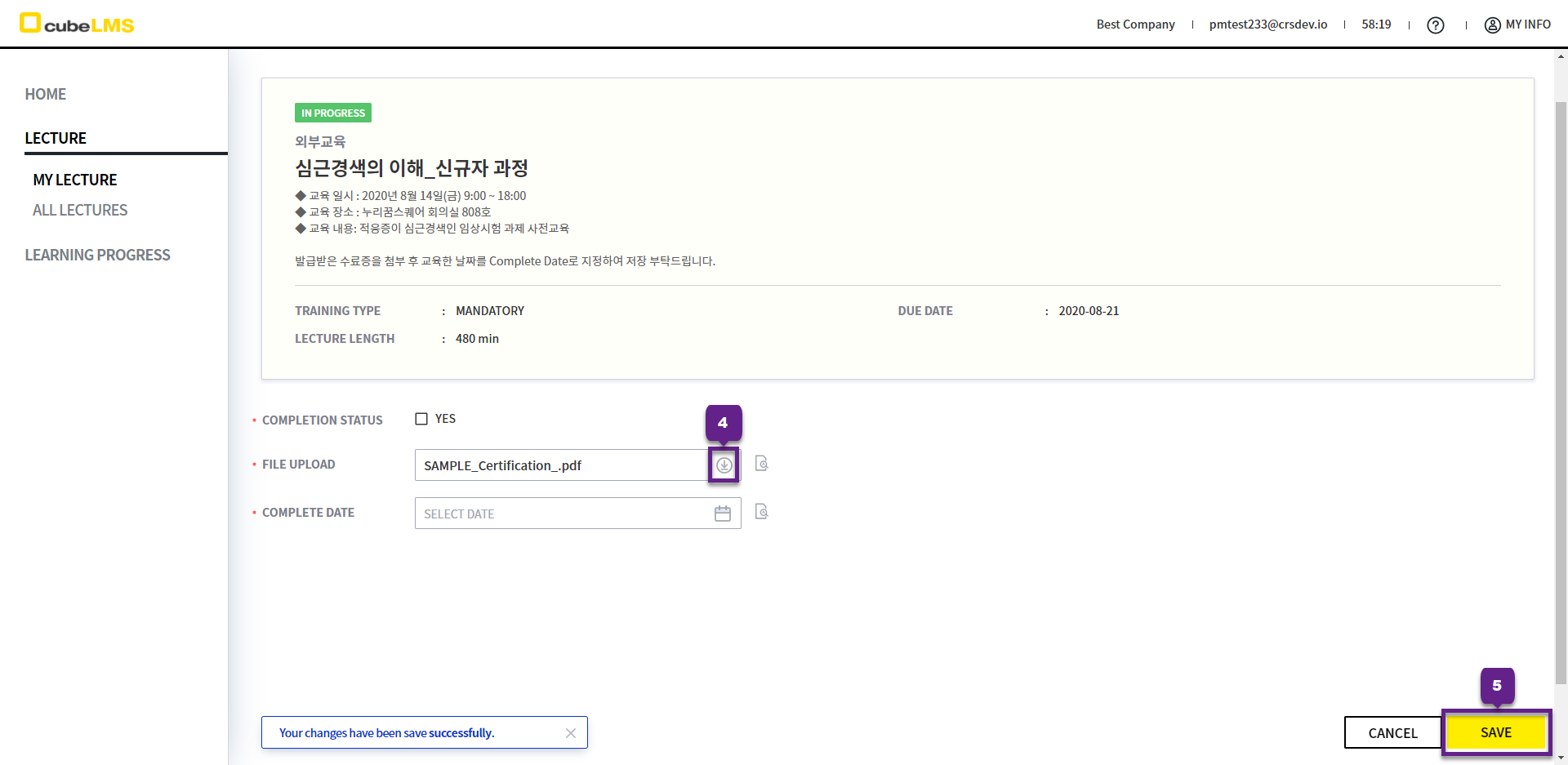
Task: Click the cubeLMS logo
Action: click(x=78, y=24)
